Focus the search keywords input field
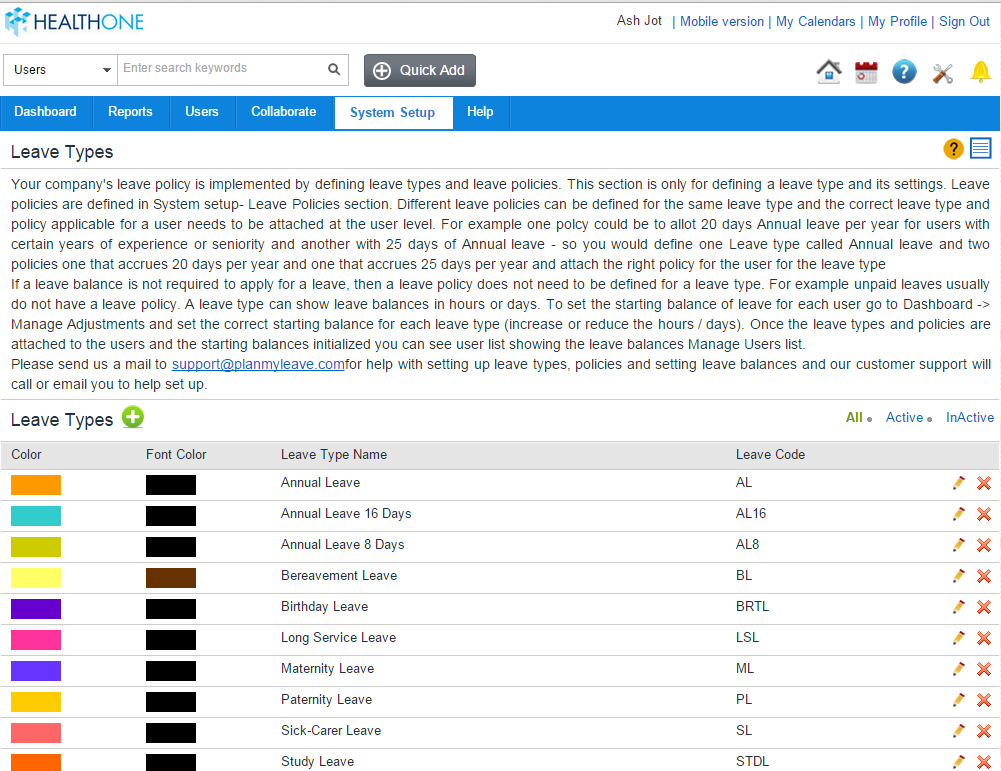This screenshot has width=1001, height=771. point(222,69)
